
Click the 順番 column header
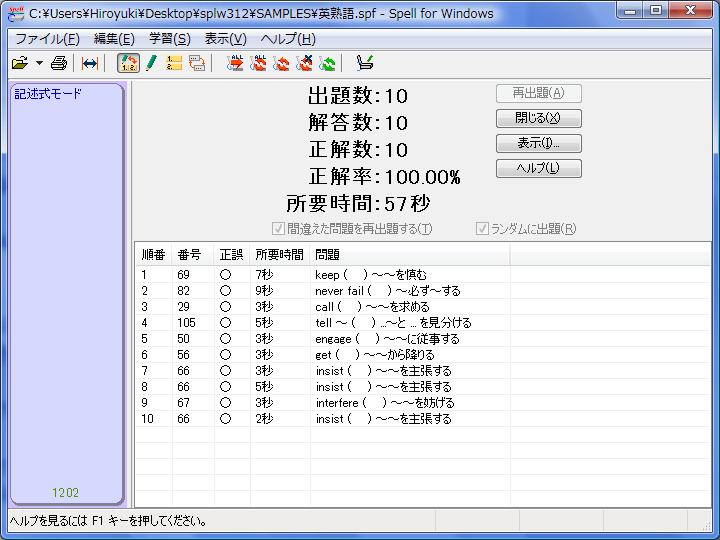pos(154,254)
